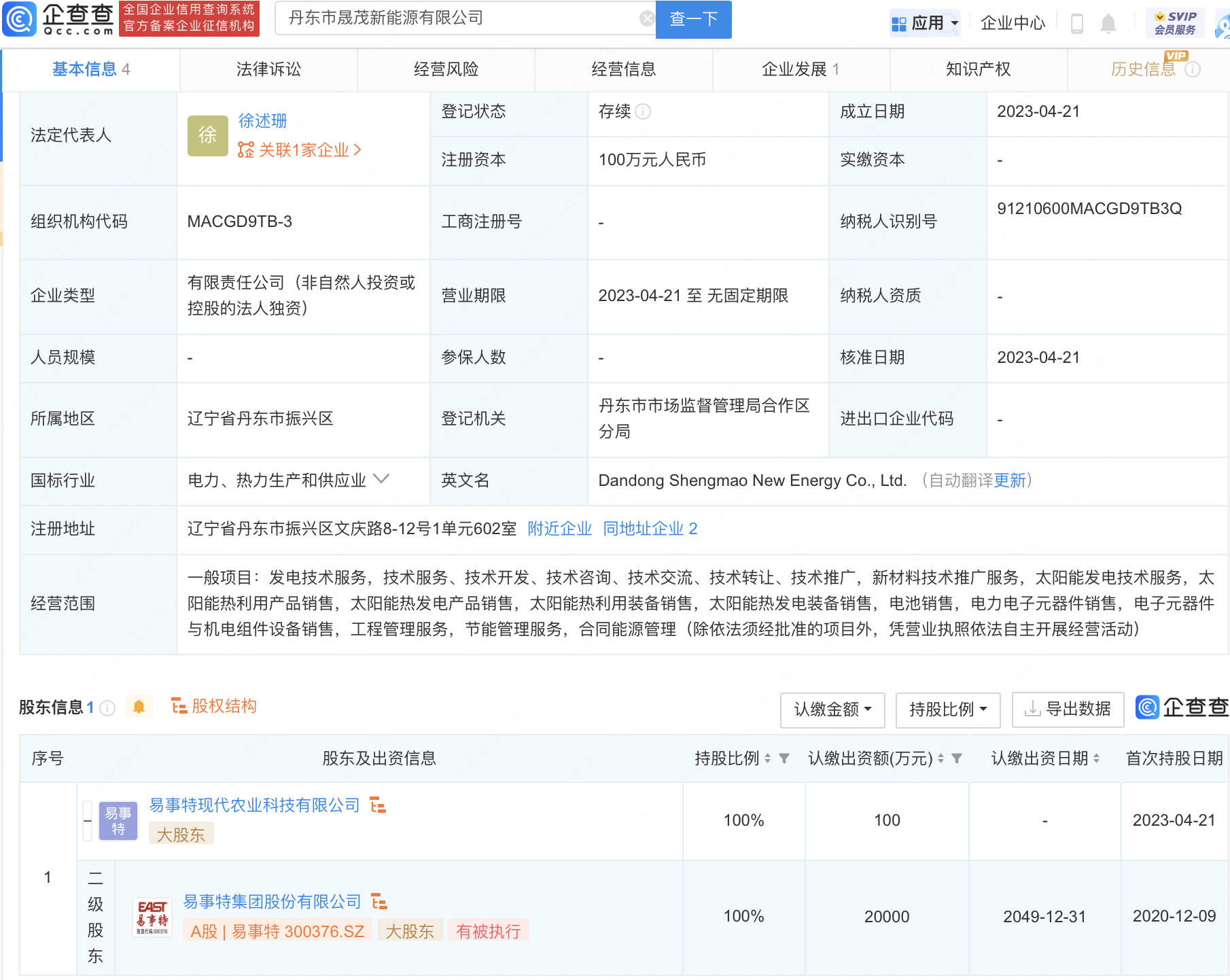Image resolution: width=1230 pixels, height=980 pixels.
Task: Click info icon beside 历史信息 tab
Action: 1193,69
